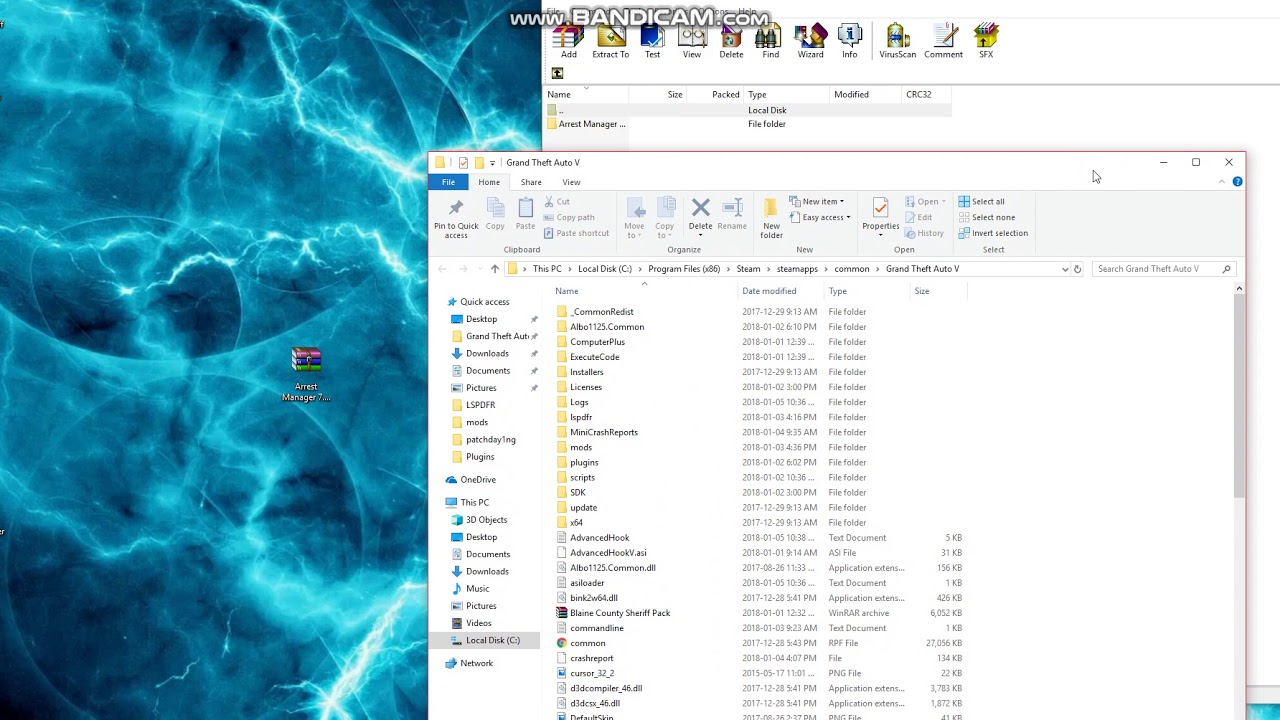Click Select none in the ribbon
Screen dimensions: 1280x720
point(986,218)
